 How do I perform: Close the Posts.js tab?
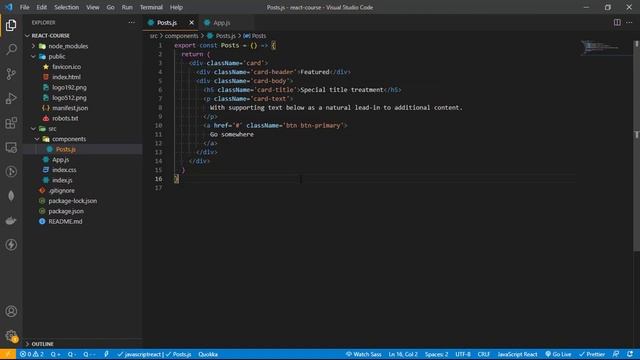tap(191, 22)
